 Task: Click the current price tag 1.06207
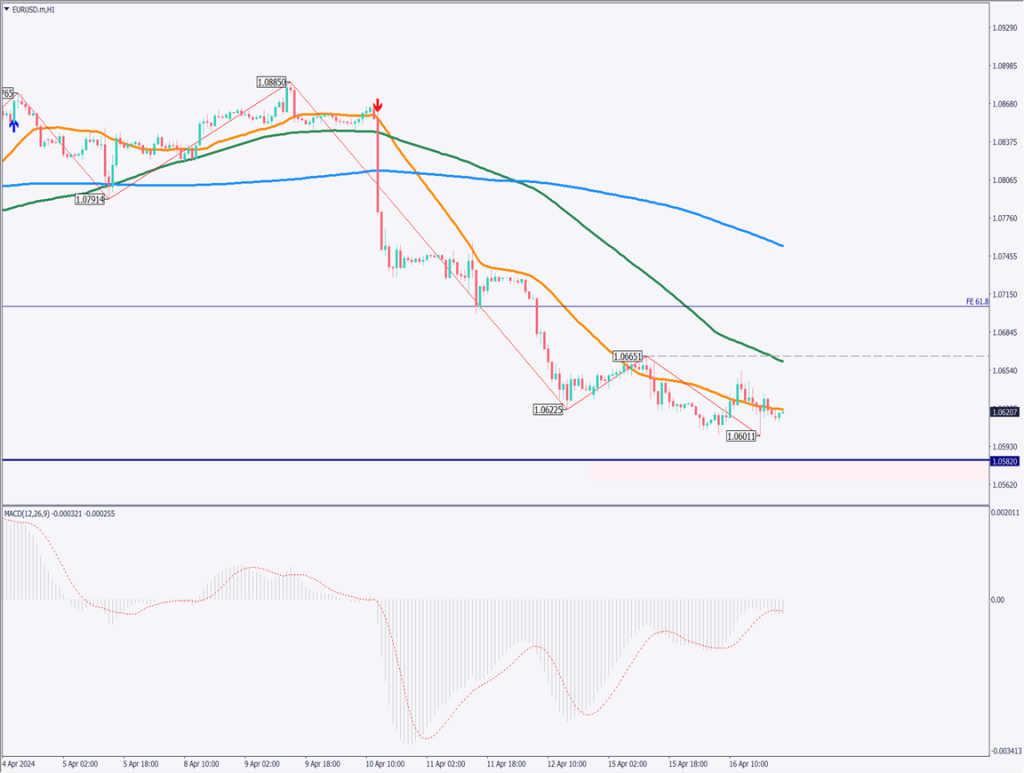tap(1004, 411)
